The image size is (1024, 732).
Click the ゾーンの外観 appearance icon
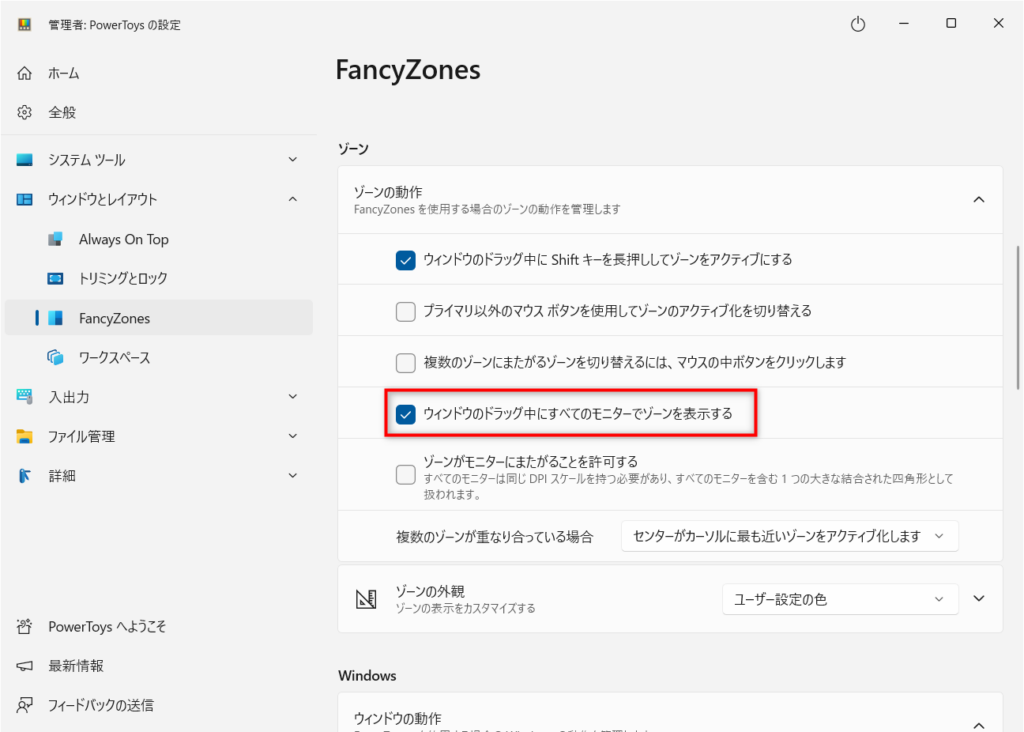(366, 599)
